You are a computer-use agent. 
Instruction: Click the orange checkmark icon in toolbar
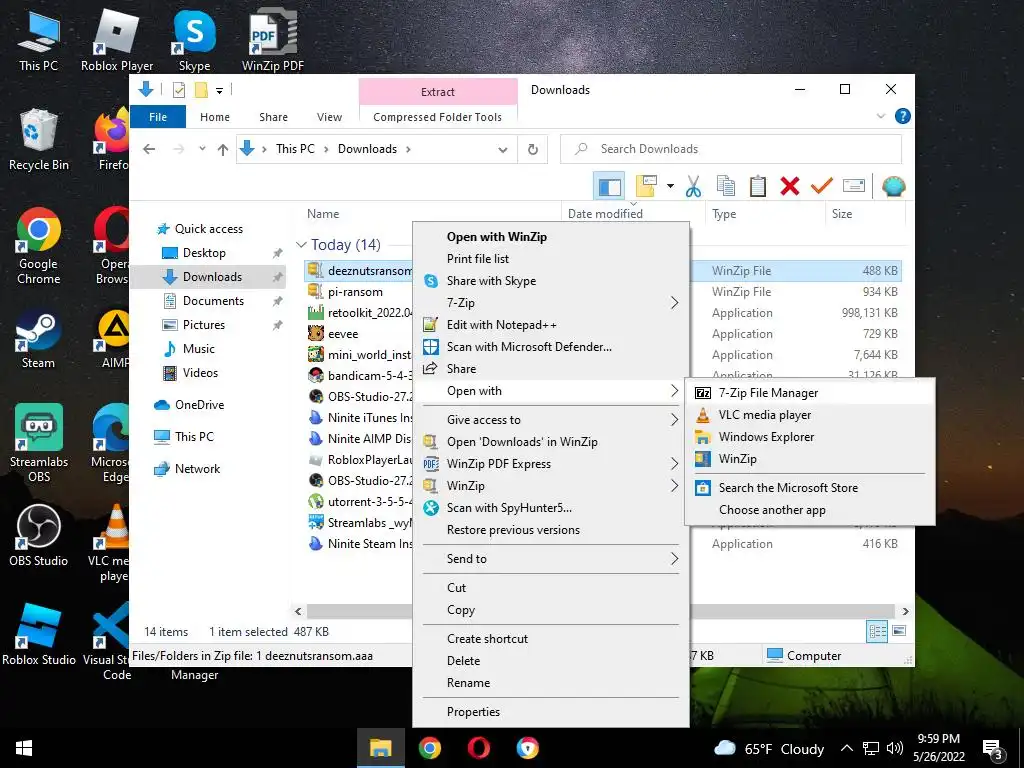(x=822, y=187)
